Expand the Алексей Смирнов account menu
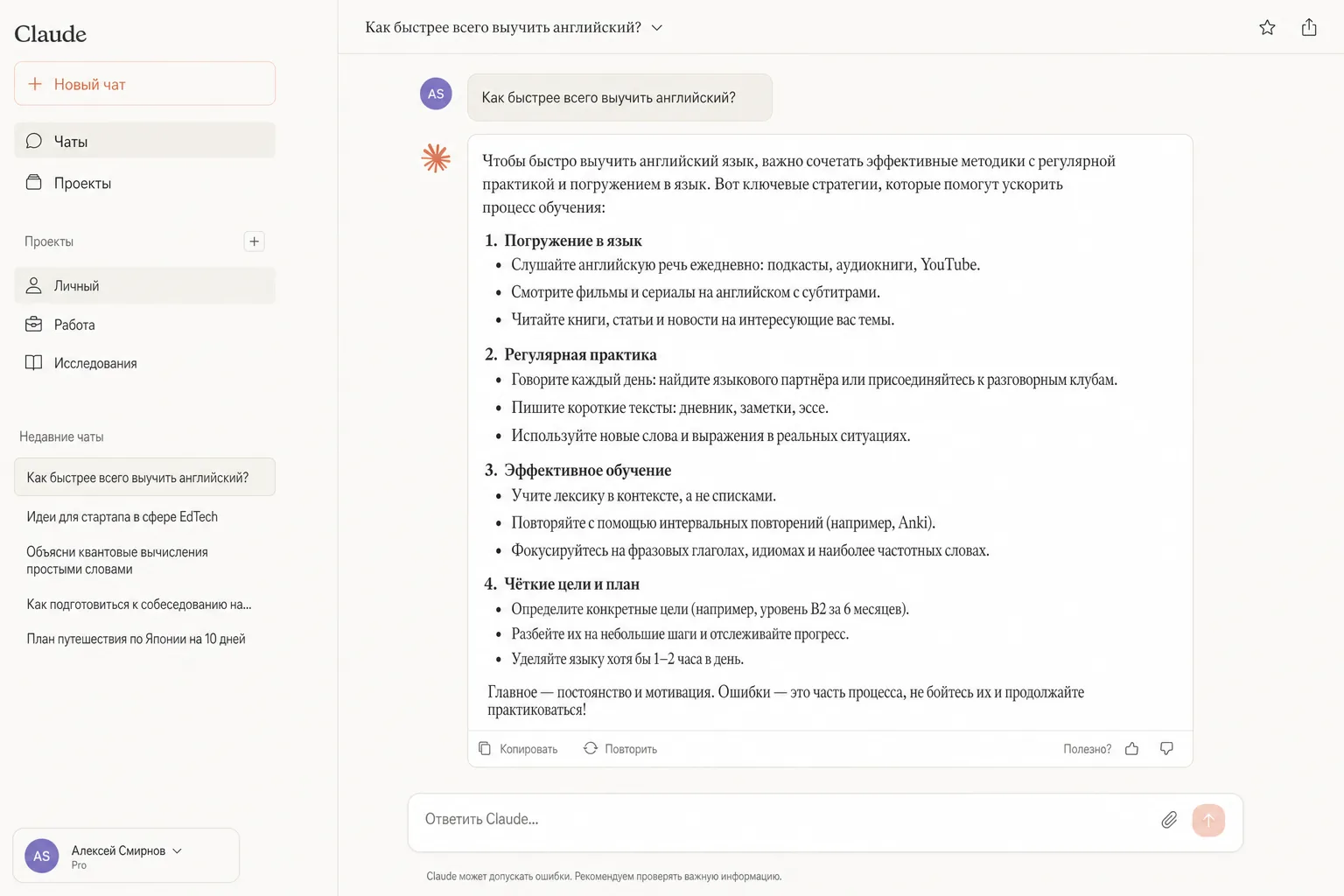The width and height of the screenshot is (1344, 896). (126, 855)
